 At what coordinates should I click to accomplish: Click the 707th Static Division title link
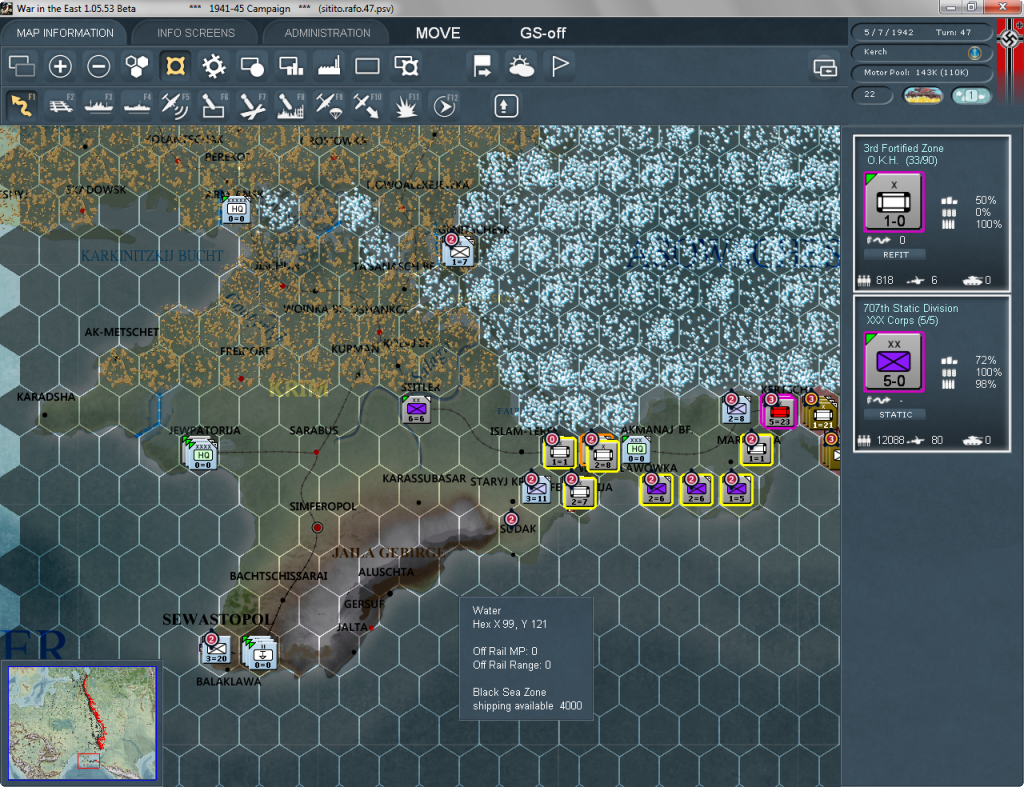tap(910, 308)
